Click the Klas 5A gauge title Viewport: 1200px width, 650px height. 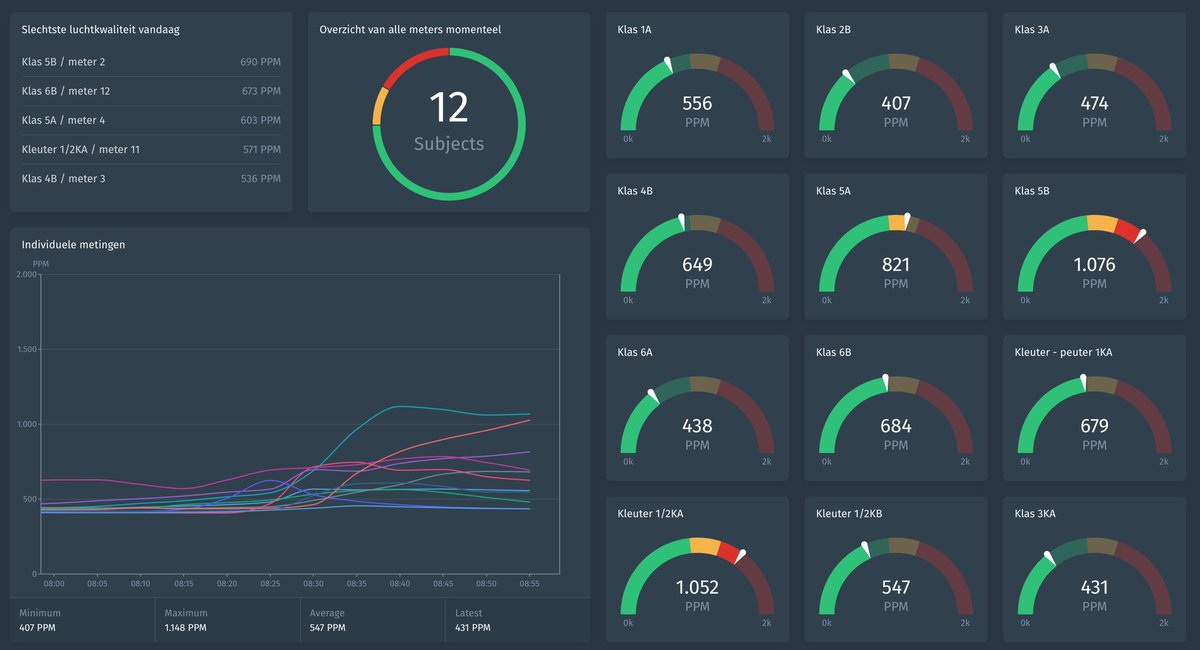click(x=833, y=190)
